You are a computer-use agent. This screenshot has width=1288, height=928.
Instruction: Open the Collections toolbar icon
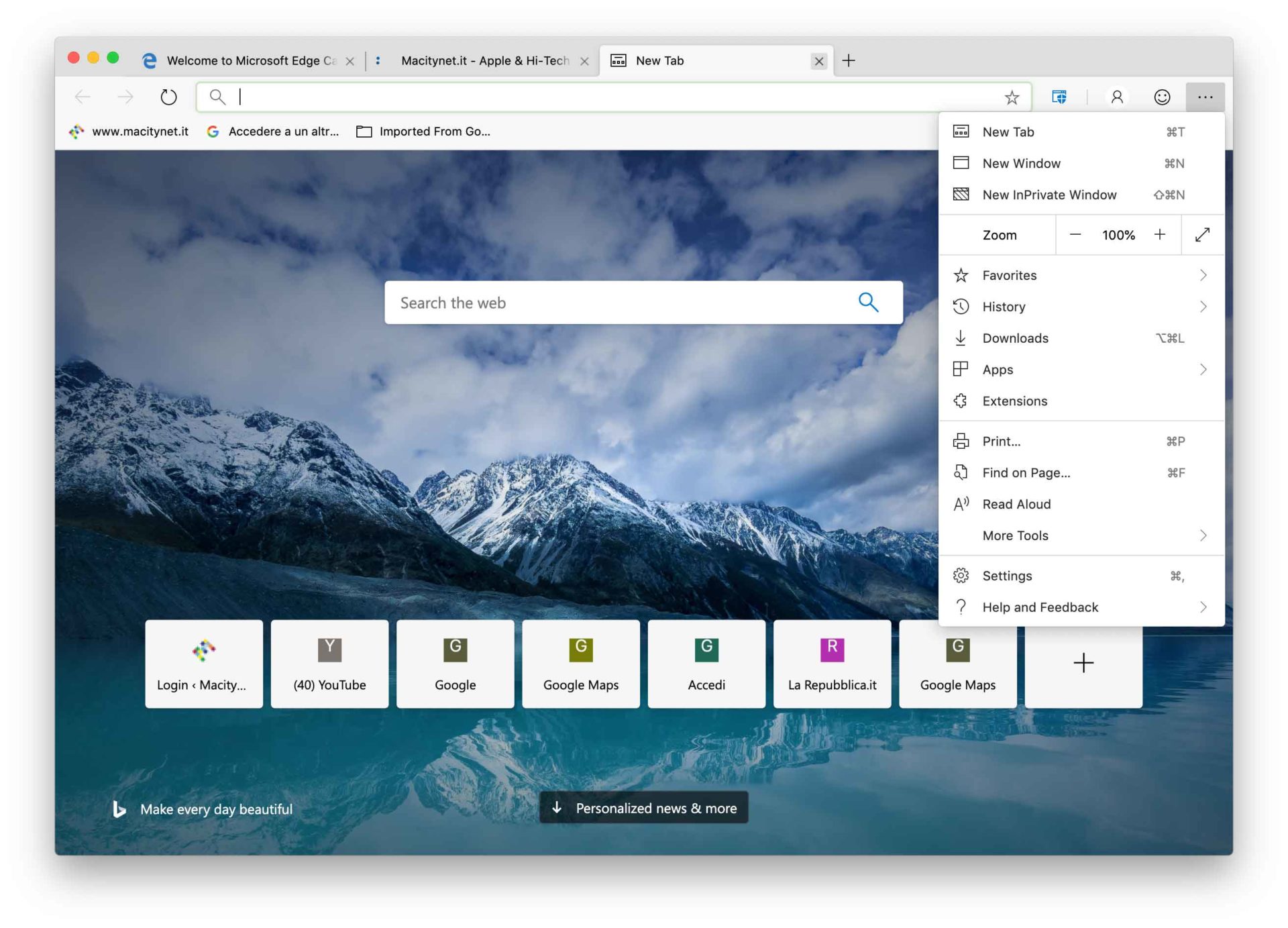[x=1059, y=97]
